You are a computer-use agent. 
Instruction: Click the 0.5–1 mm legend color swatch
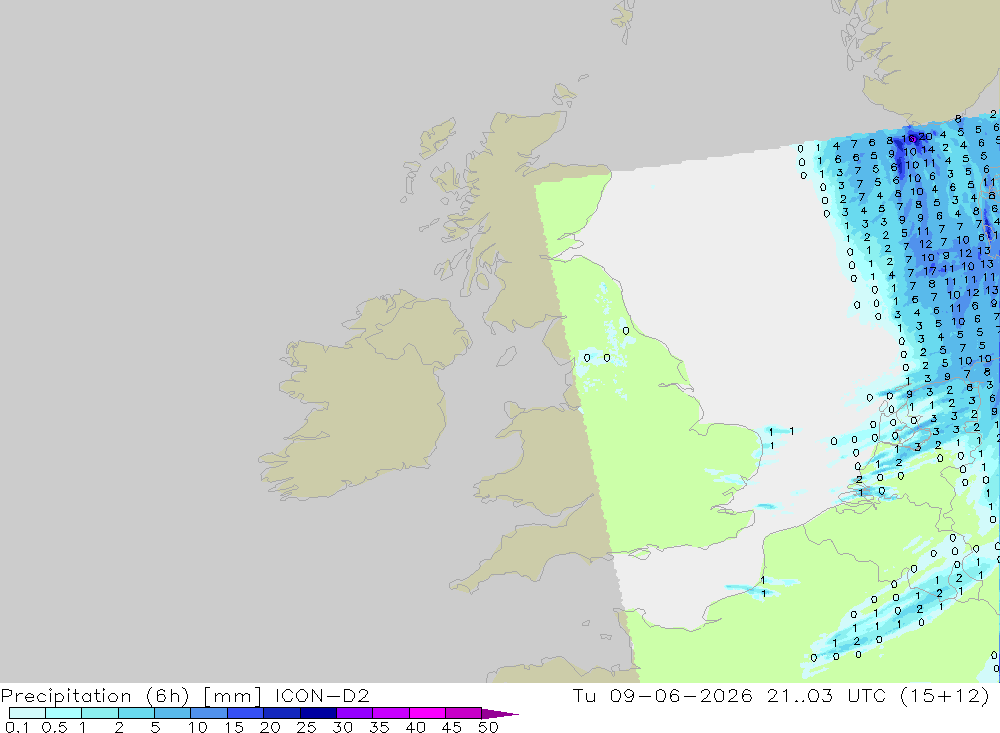[64, 713]
